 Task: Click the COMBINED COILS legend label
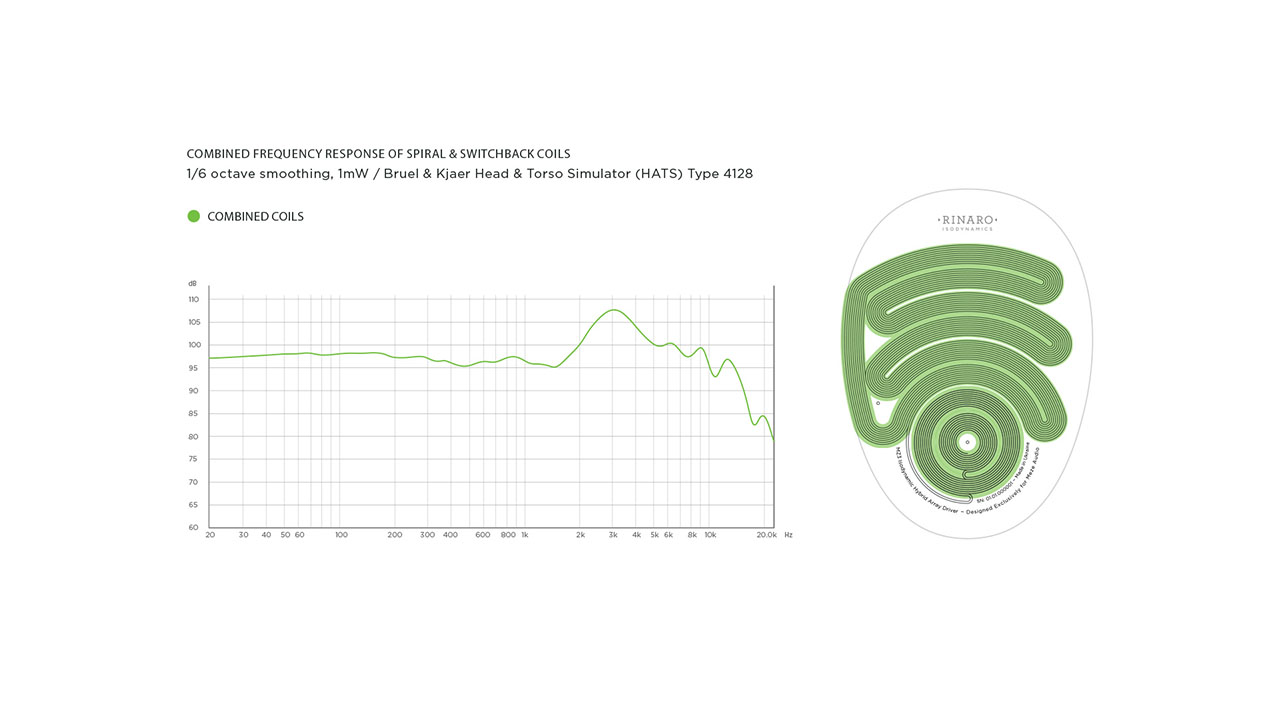[x=255, y=217]
